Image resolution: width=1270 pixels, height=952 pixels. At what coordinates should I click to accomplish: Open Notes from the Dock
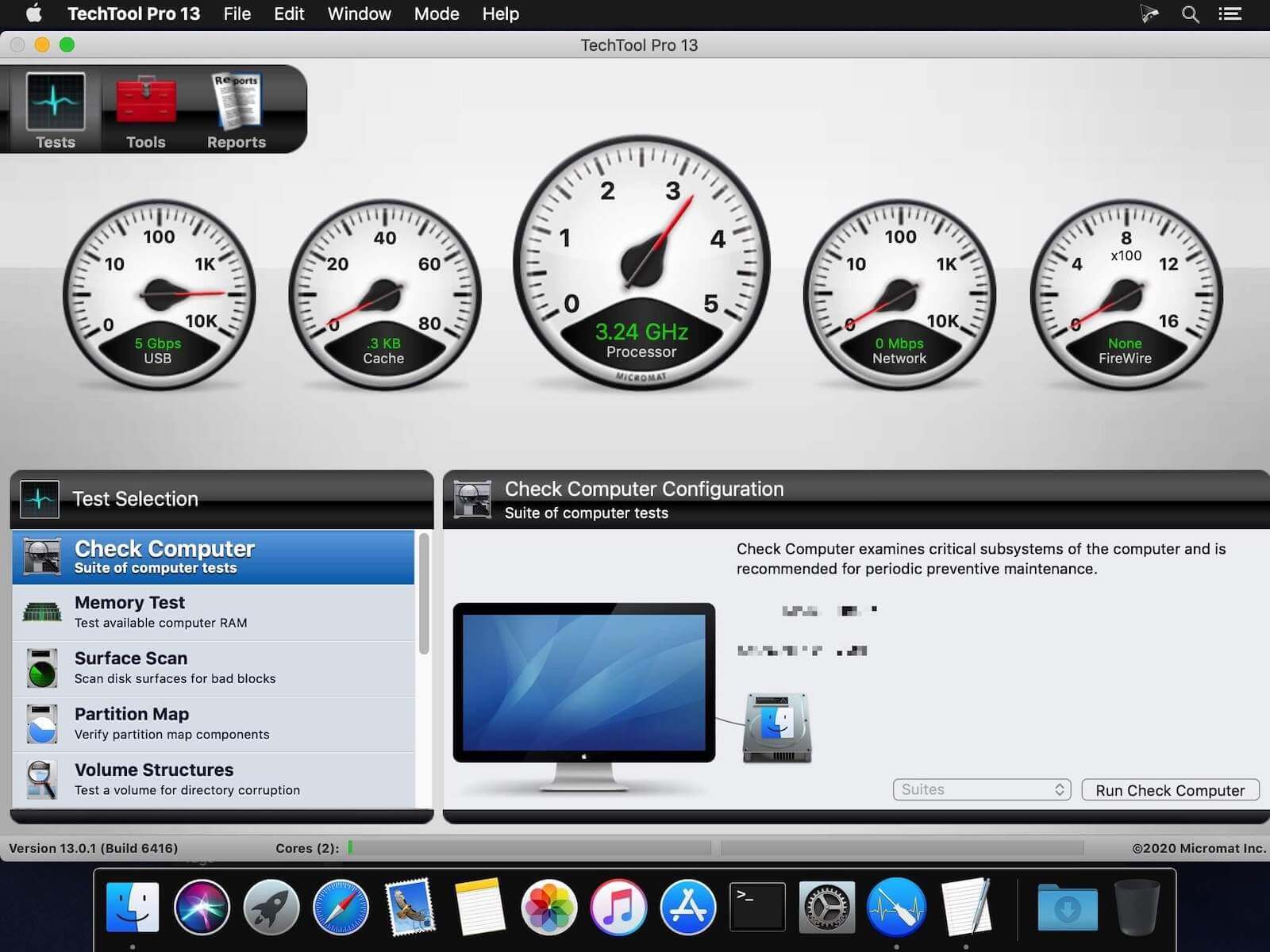click(479, 907)
